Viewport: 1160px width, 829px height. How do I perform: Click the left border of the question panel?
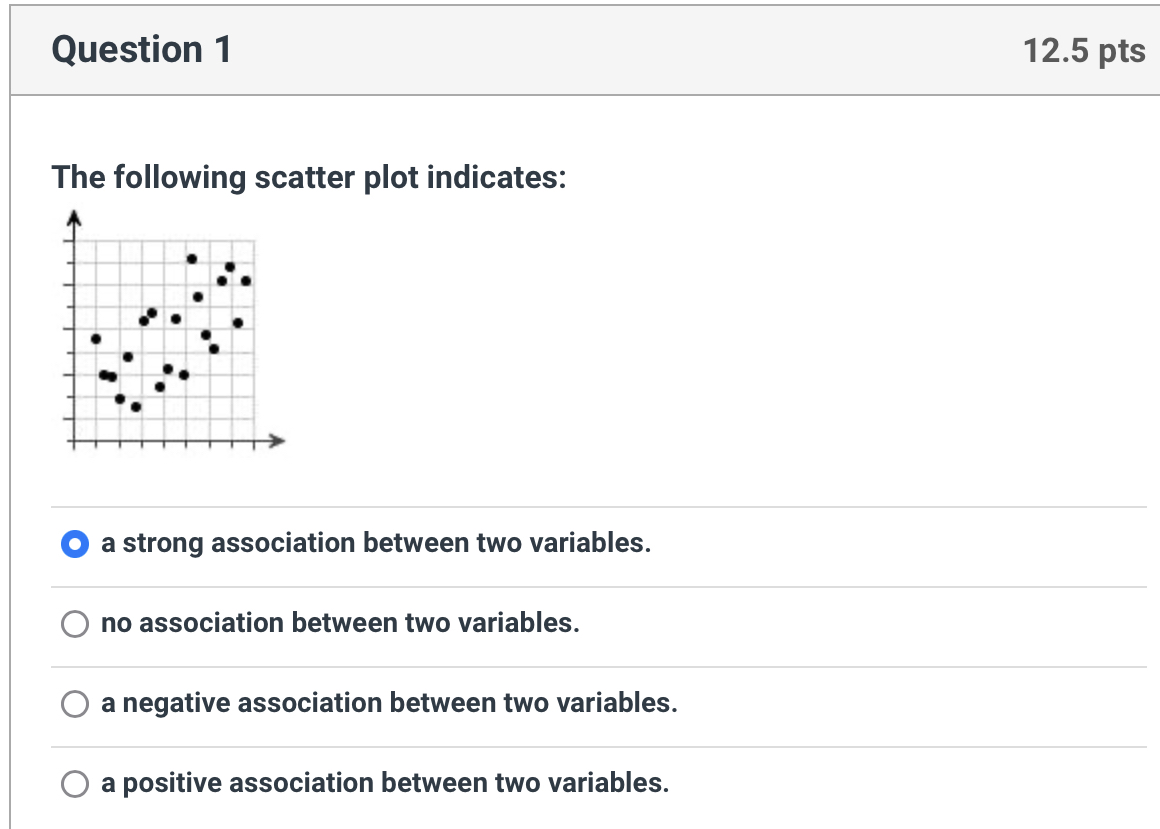tap(13, 400)
